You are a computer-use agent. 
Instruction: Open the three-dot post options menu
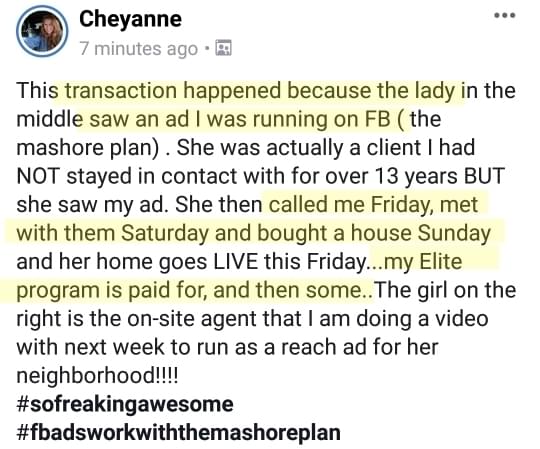pos(505,15)
